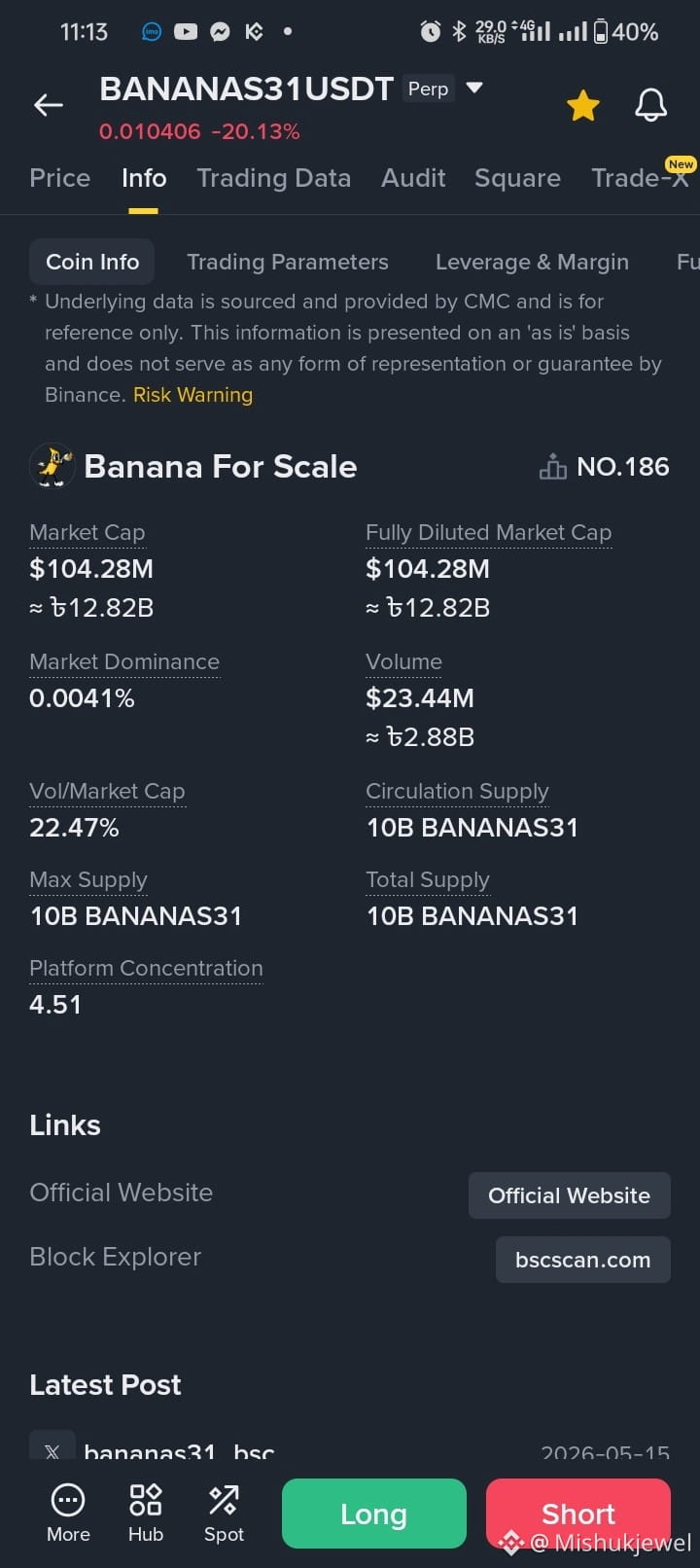Expand the BANANAS31USDT pair dropdown arrow

[474, 88]
